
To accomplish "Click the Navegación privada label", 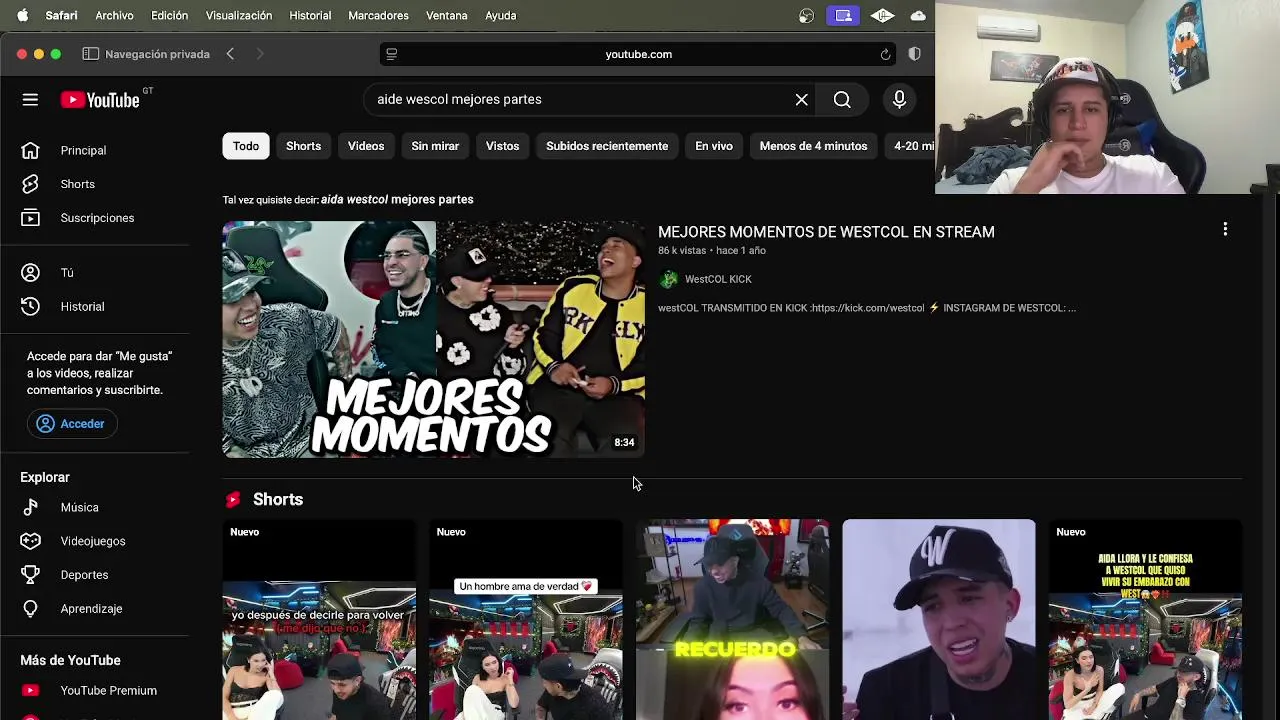I will point(157,54).
